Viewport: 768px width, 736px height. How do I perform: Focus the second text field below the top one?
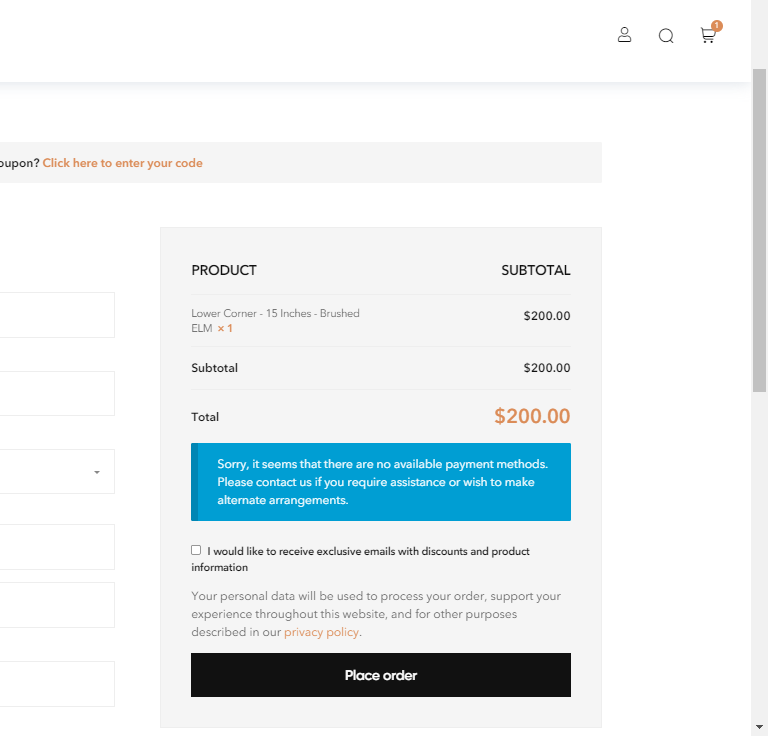pos(56,393)
